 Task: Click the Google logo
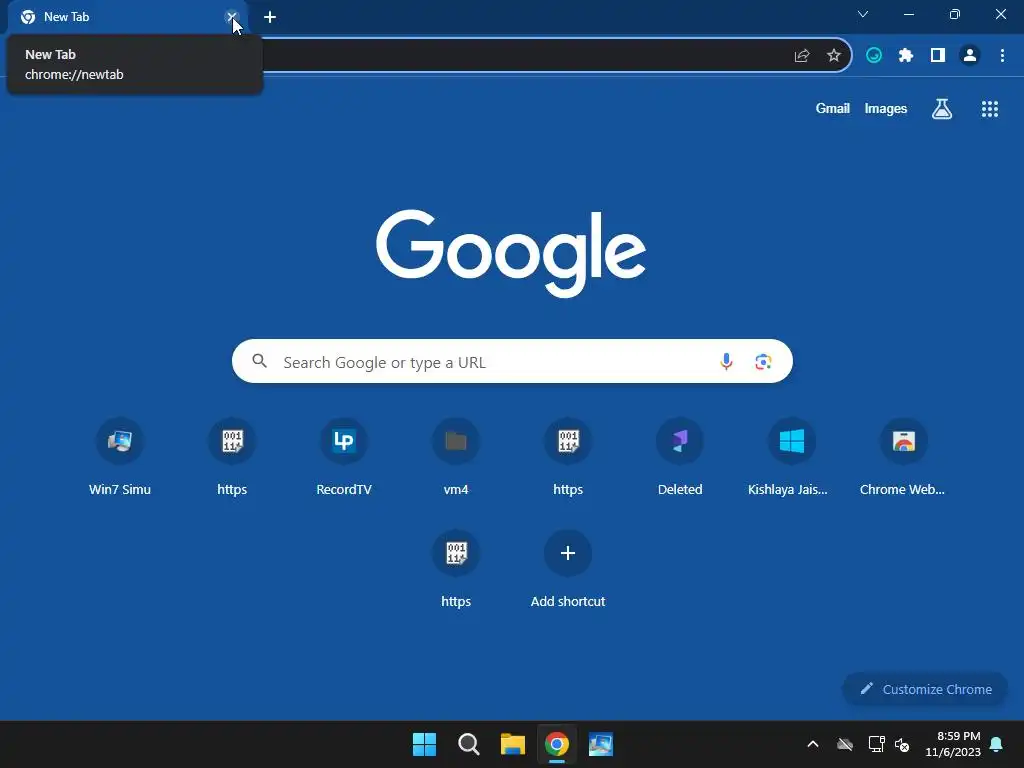click(x=511, y=253)
